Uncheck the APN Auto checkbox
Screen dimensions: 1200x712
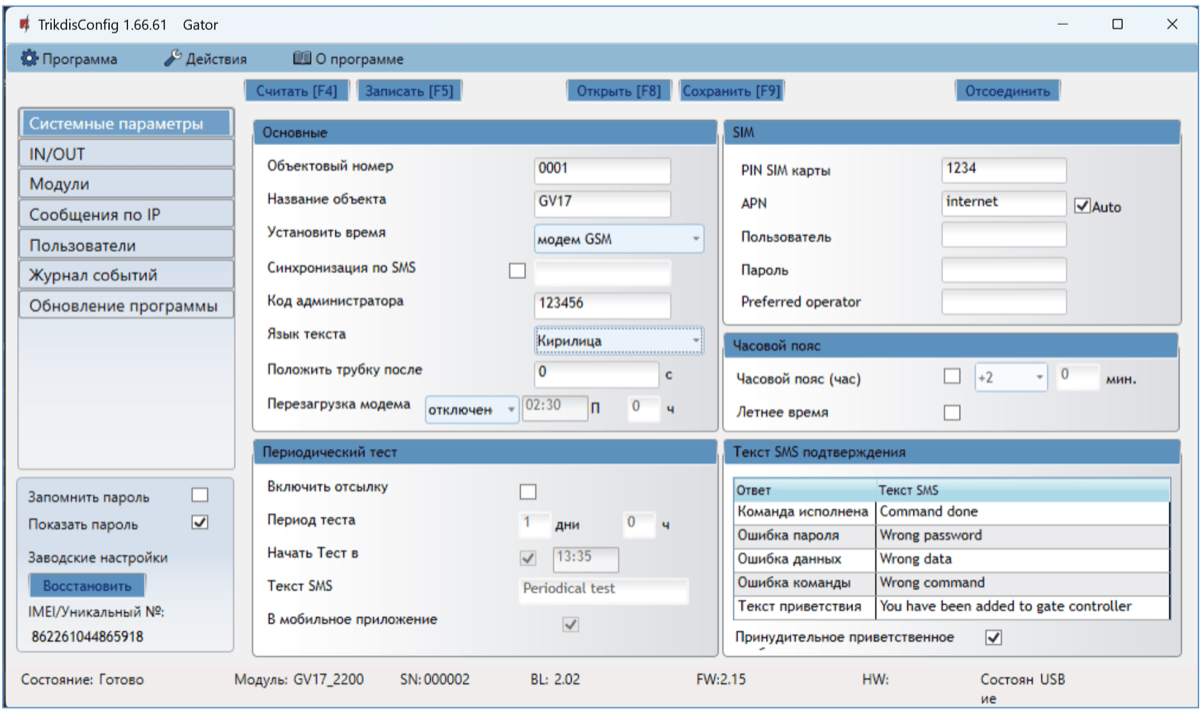point(1081,206)
